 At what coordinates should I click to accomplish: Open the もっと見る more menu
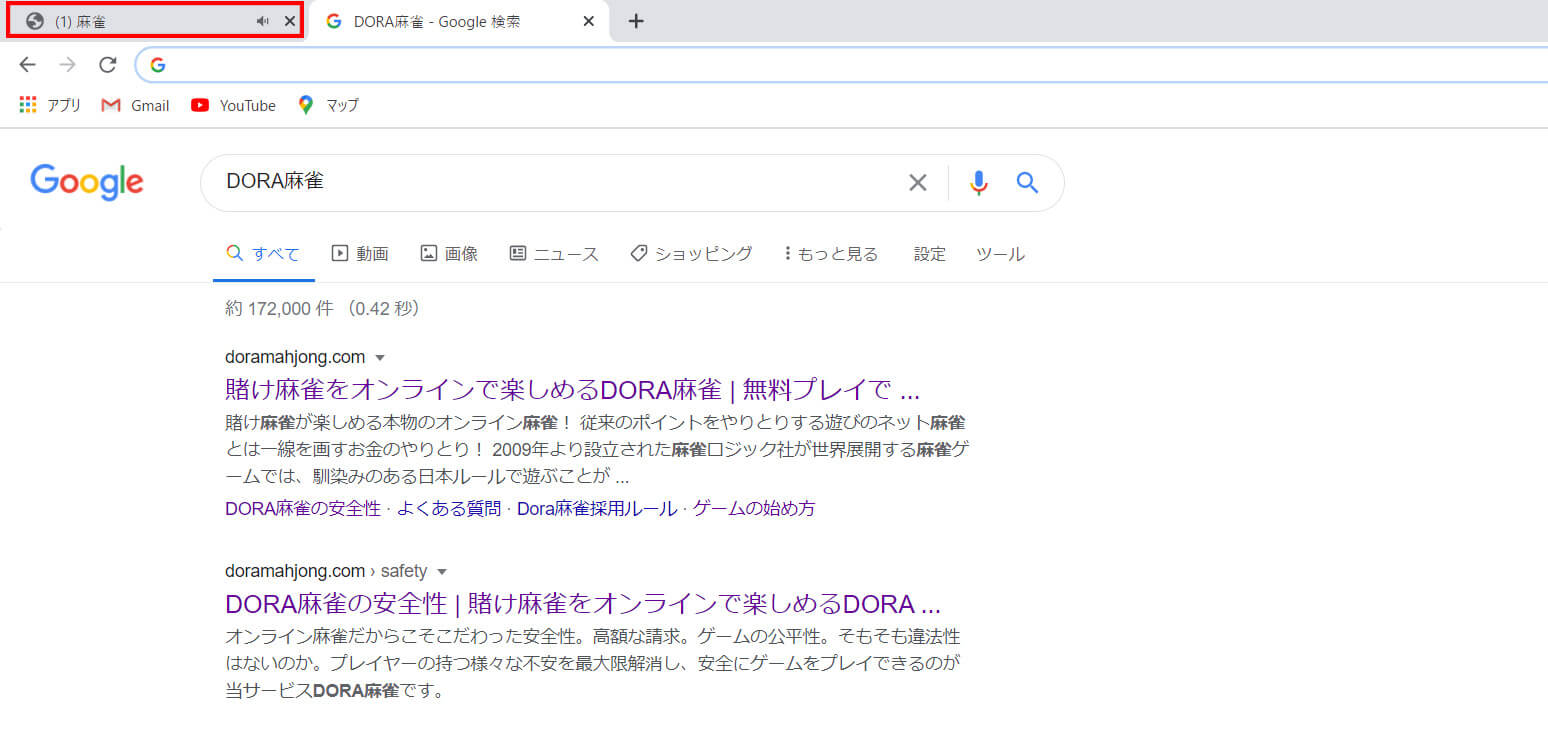tap(831, 254)
